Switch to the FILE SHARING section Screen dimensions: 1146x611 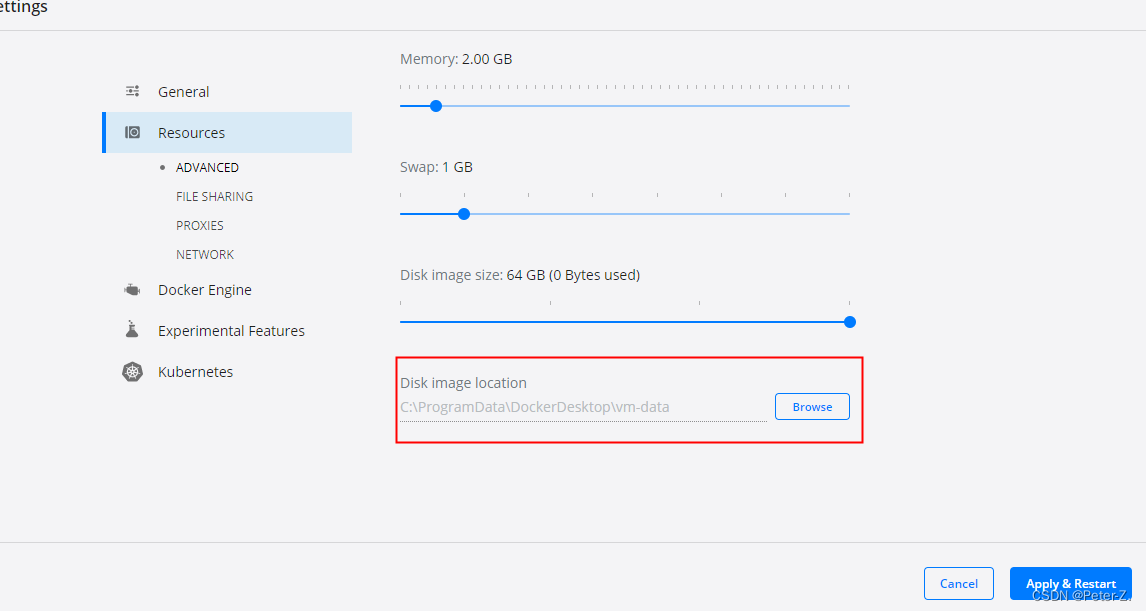(214, 196)
